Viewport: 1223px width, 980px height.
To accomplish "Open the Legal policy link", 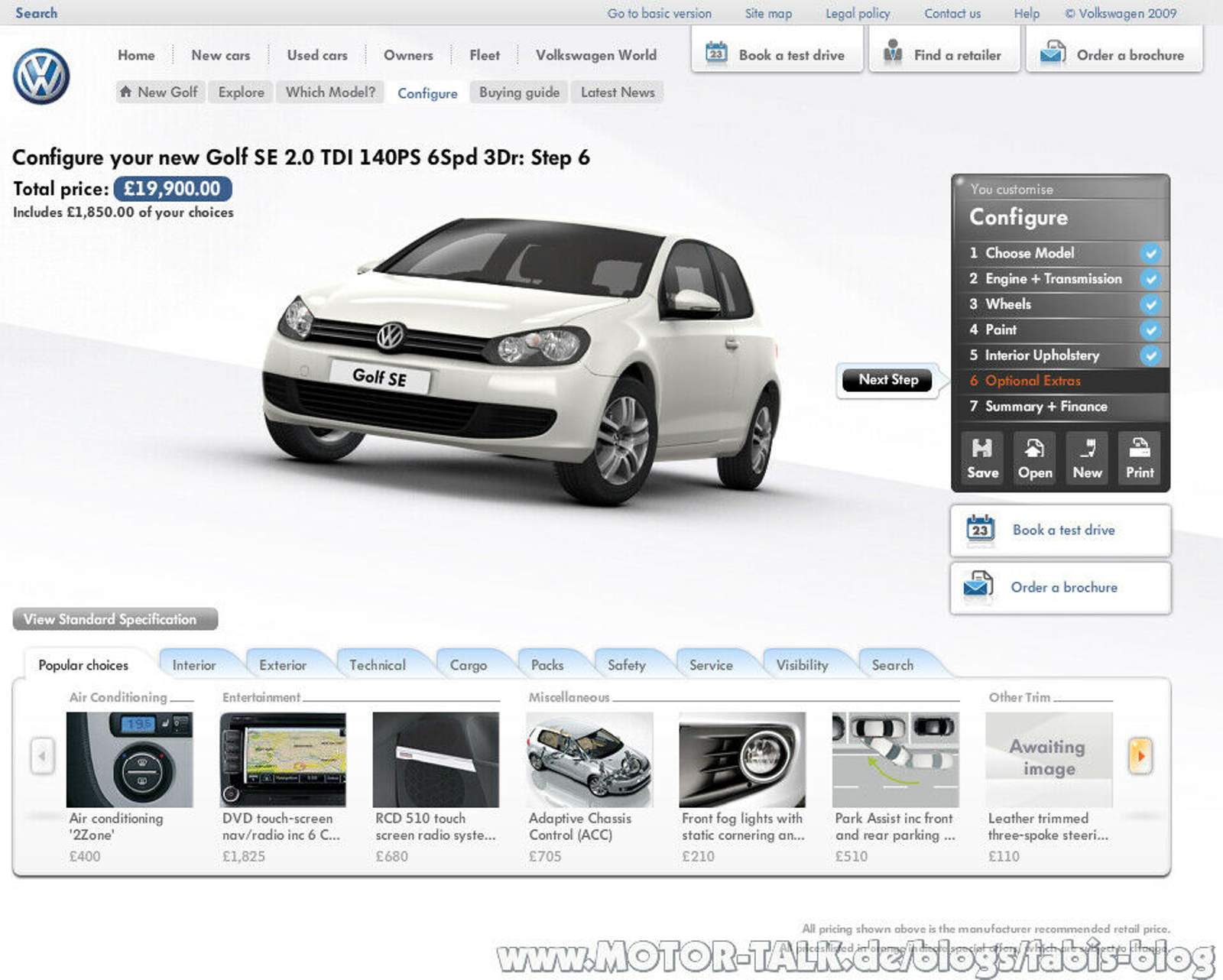I will tap(858, 13).
